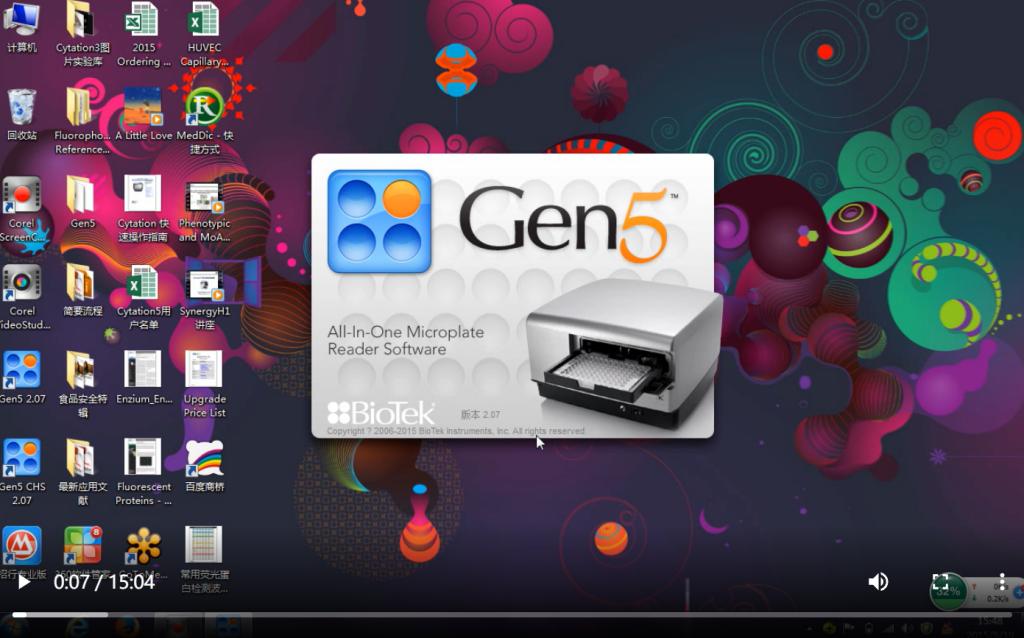Select the Fluorophore Reference folder
This screenshot has width=1024, height=638.
(x=82, y=121)
